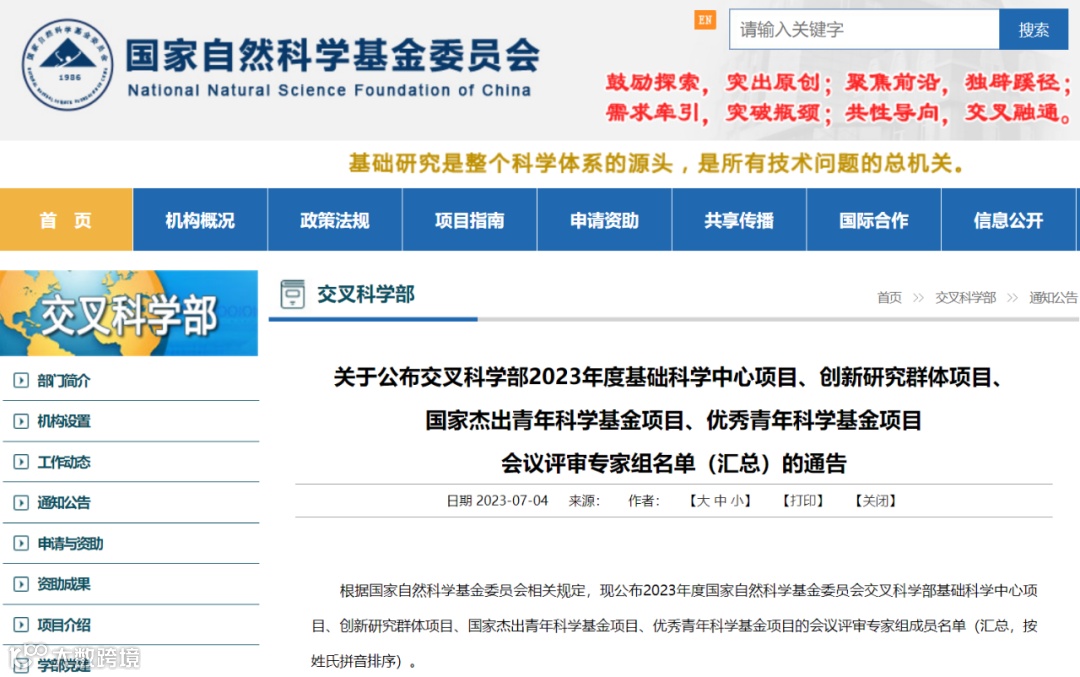Open the 国际合作 menu item
Screen dimensions: 1080x677
pos(873,220)
